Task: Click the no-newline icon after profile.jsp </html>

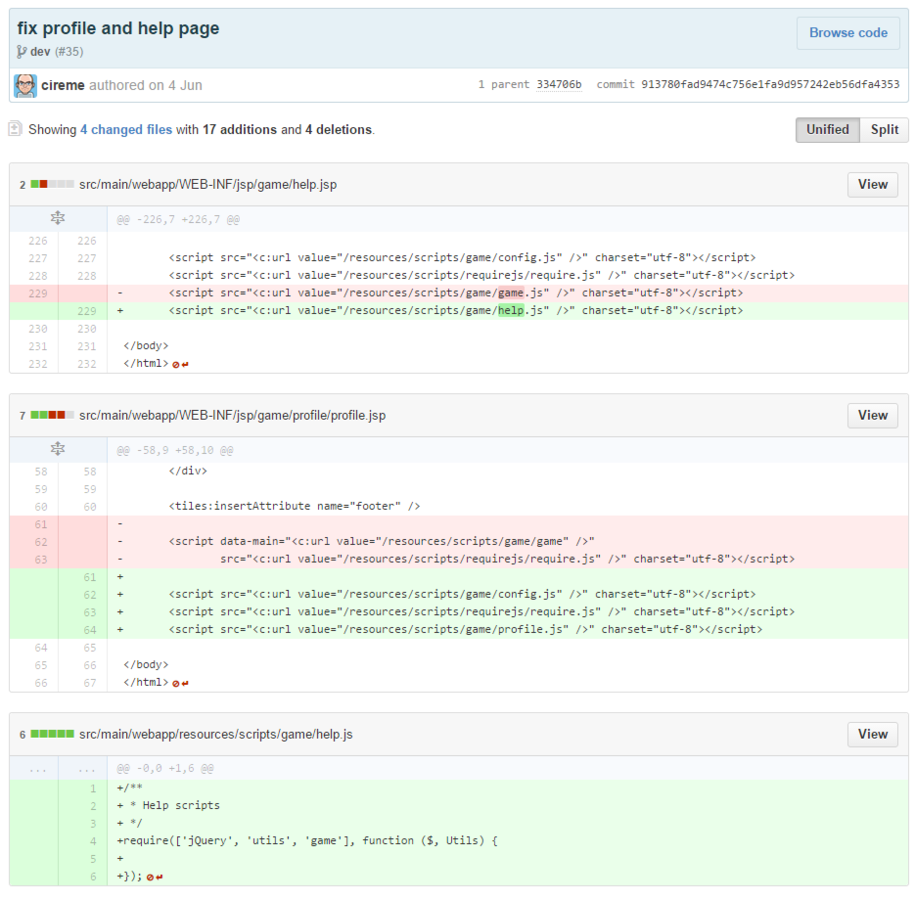Action: [x=180, y=683]
